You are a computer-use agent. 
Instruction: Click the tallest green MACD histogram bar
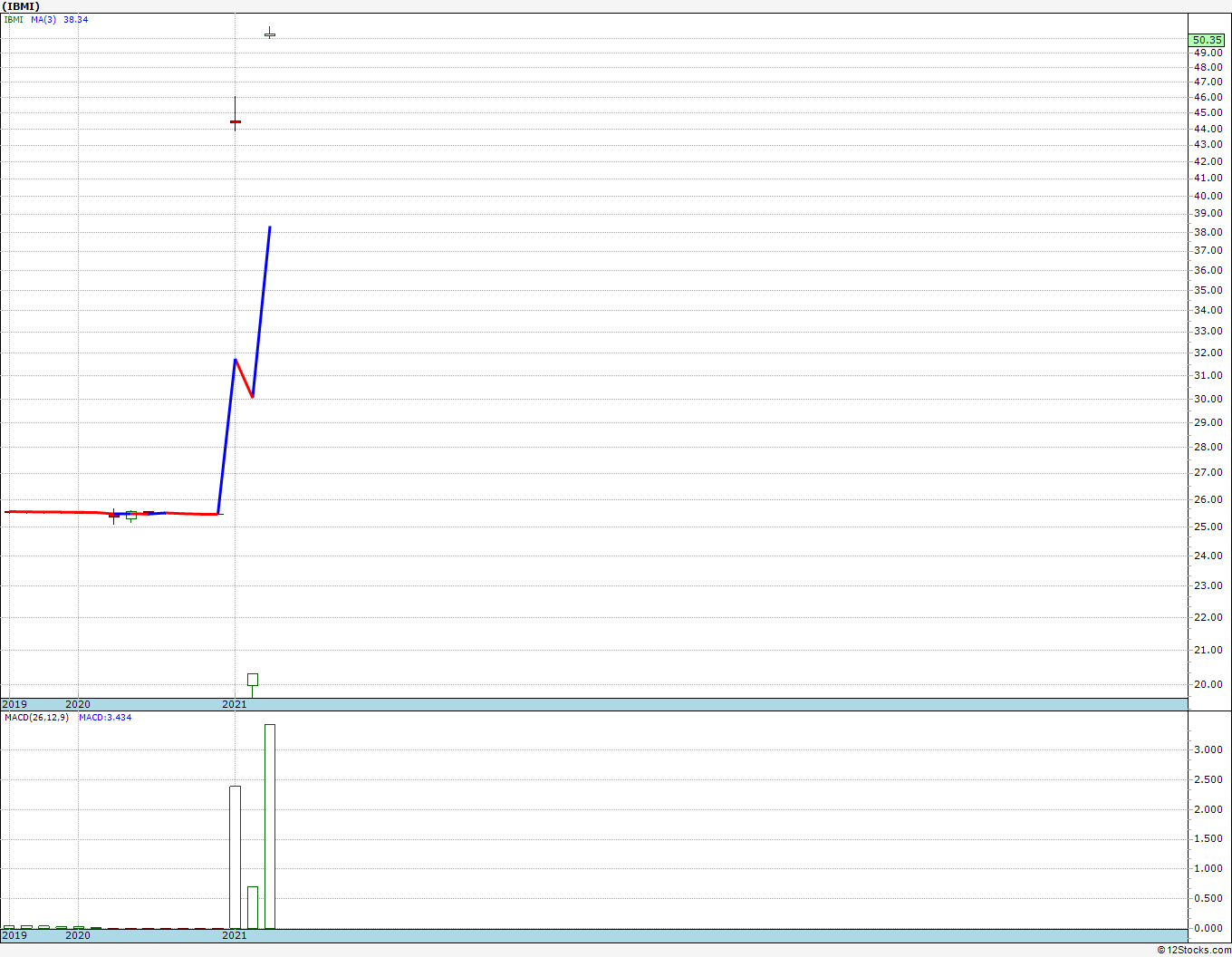270,826
